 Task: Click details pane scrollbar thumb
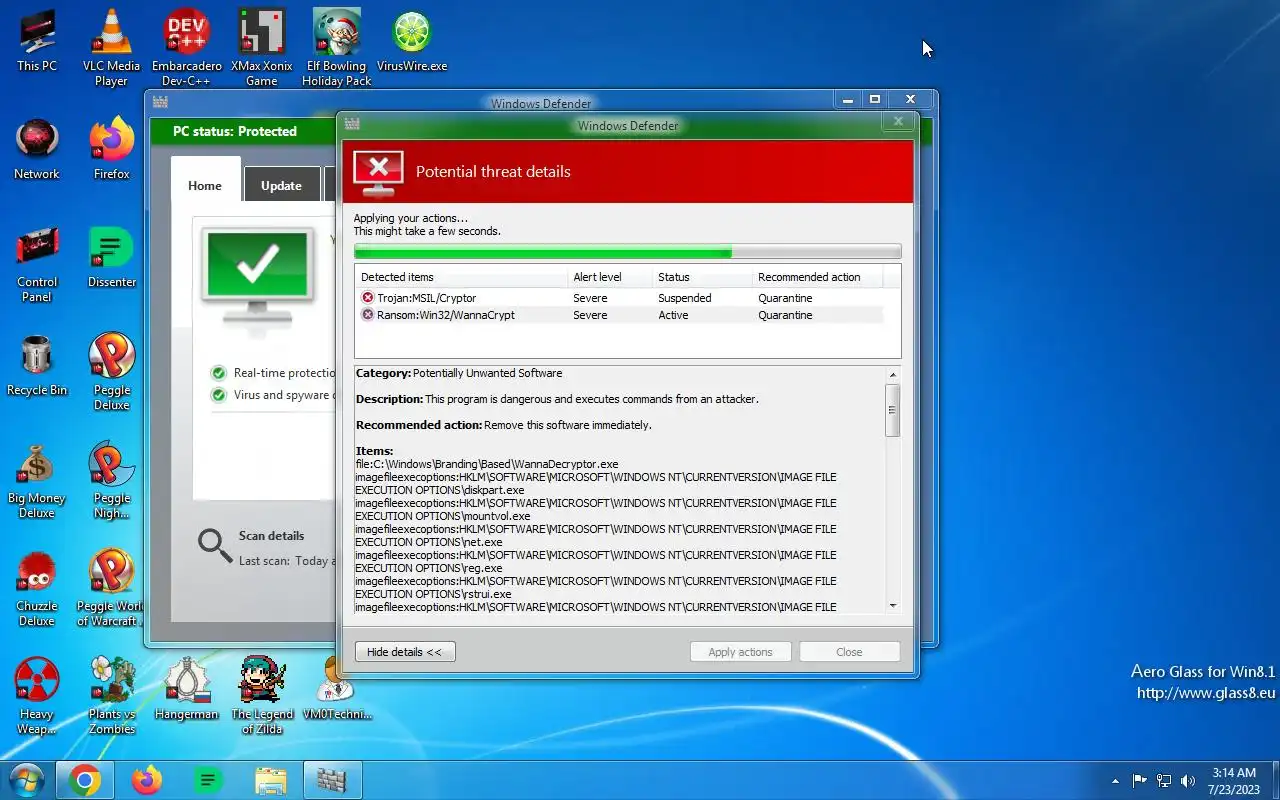(x=893, y=409)
